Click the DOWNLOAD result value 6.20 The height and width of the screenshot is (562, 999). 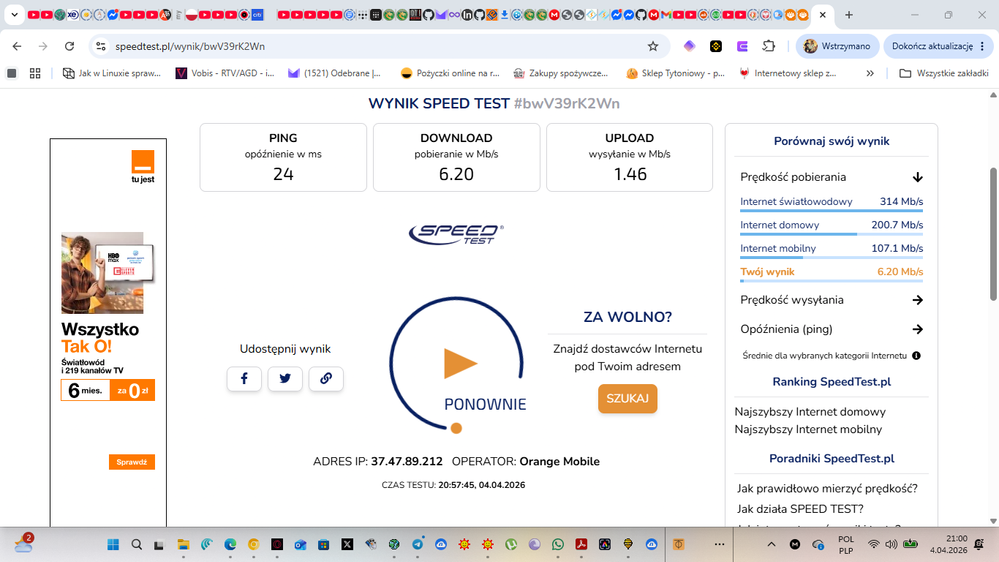[x=456, y=174]
